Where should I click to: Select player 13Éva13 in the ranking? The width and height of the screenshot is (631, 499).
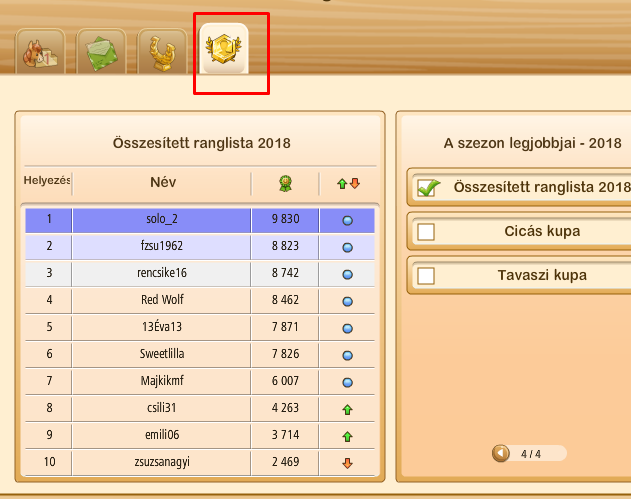tap(162, 327)
